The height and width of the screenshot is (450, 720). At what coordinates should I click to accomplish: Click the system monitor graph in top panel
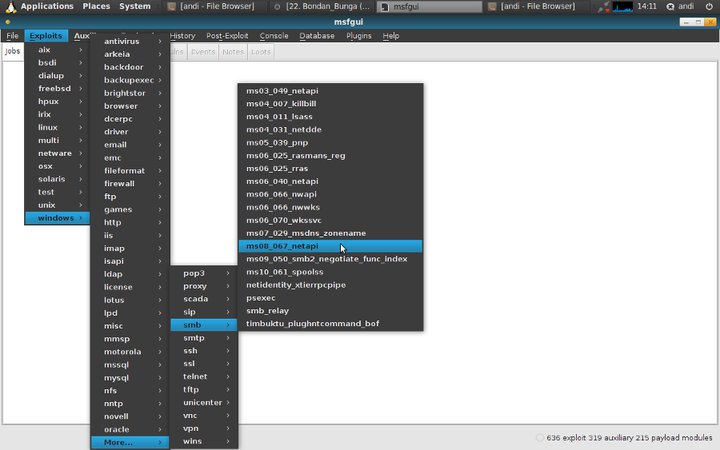[622, 7]
